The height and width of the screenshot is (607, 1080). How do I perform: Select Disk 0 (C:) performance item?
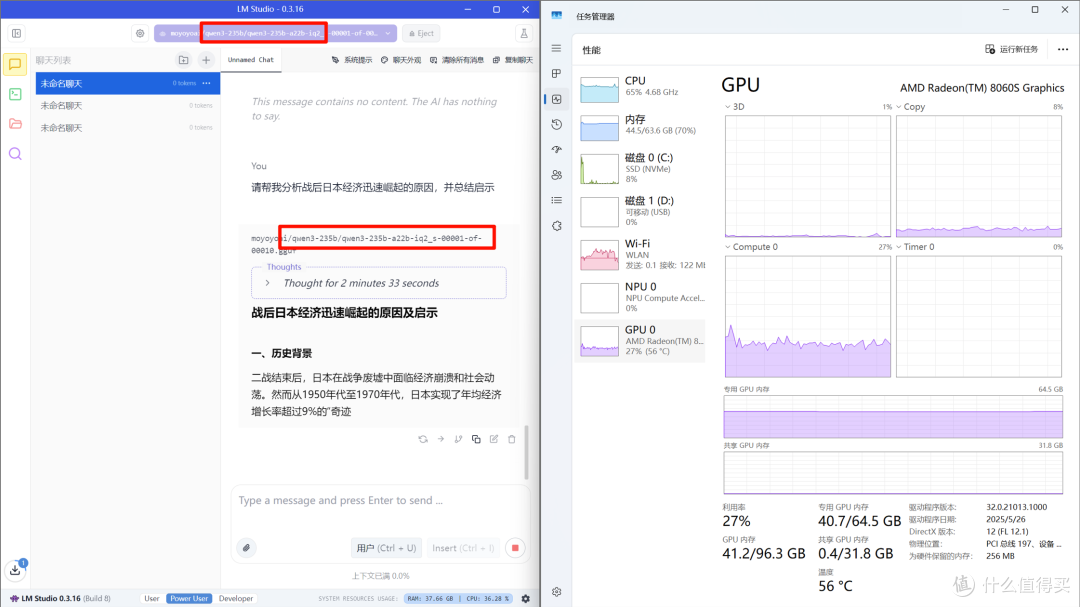point(642,168)
